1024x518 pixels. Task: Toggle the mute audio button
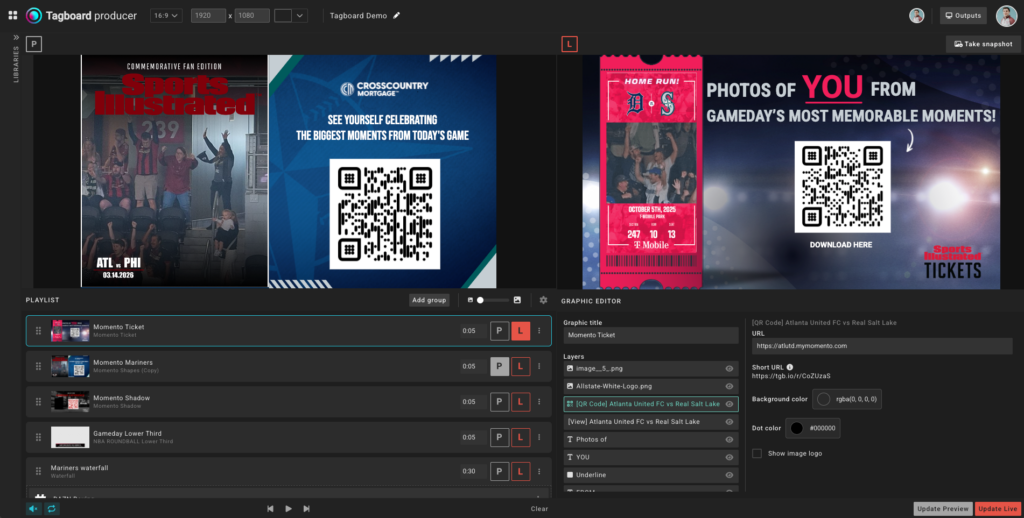click(34, 509)
